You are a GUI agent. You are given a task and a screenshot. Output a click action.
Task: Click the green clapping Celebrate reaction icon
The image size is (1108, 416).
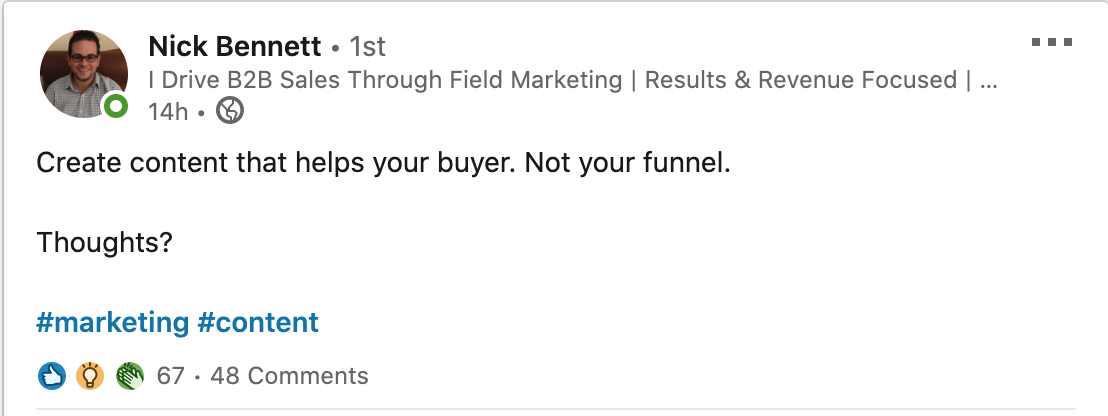[129, 376]
